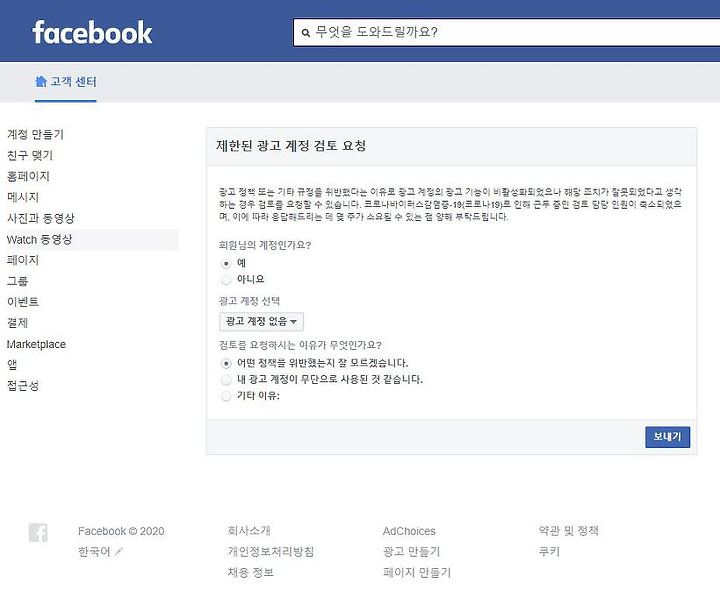Focus the 무엇을 도와드릴까요? search field
This screenshot has height=604, width=720.
coord(506,32)
